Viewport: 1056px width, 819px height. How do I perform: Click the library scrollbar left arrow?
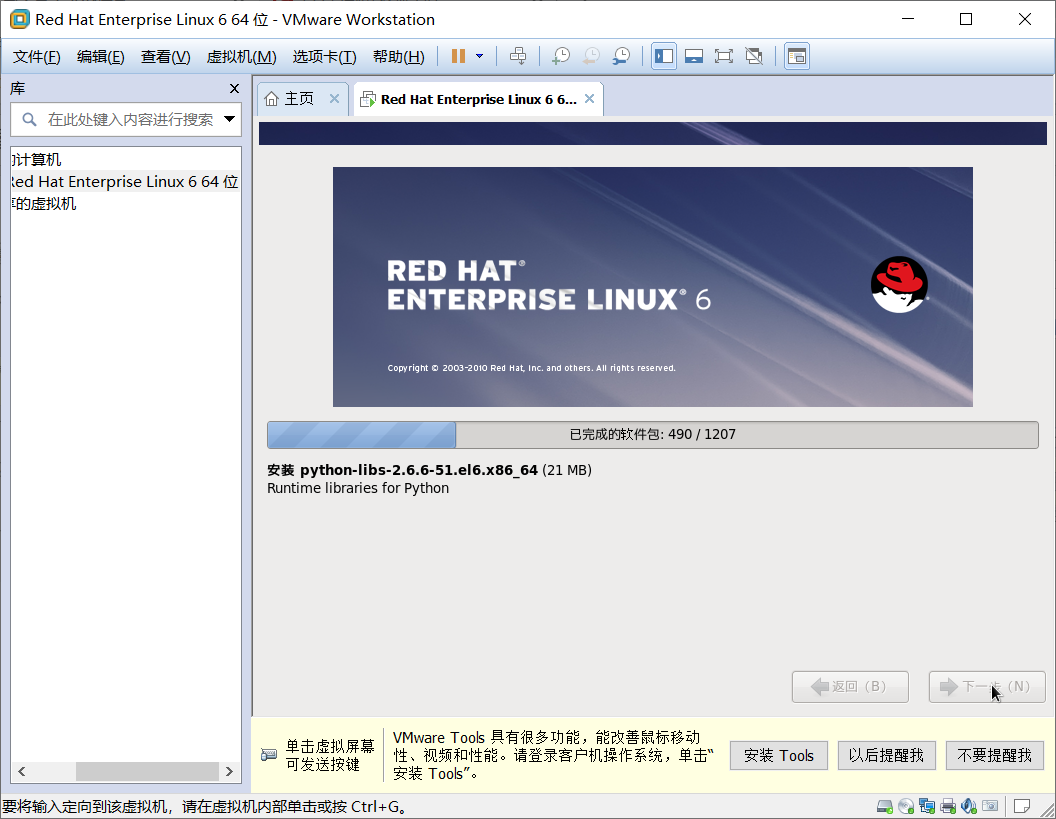point(22,771)
